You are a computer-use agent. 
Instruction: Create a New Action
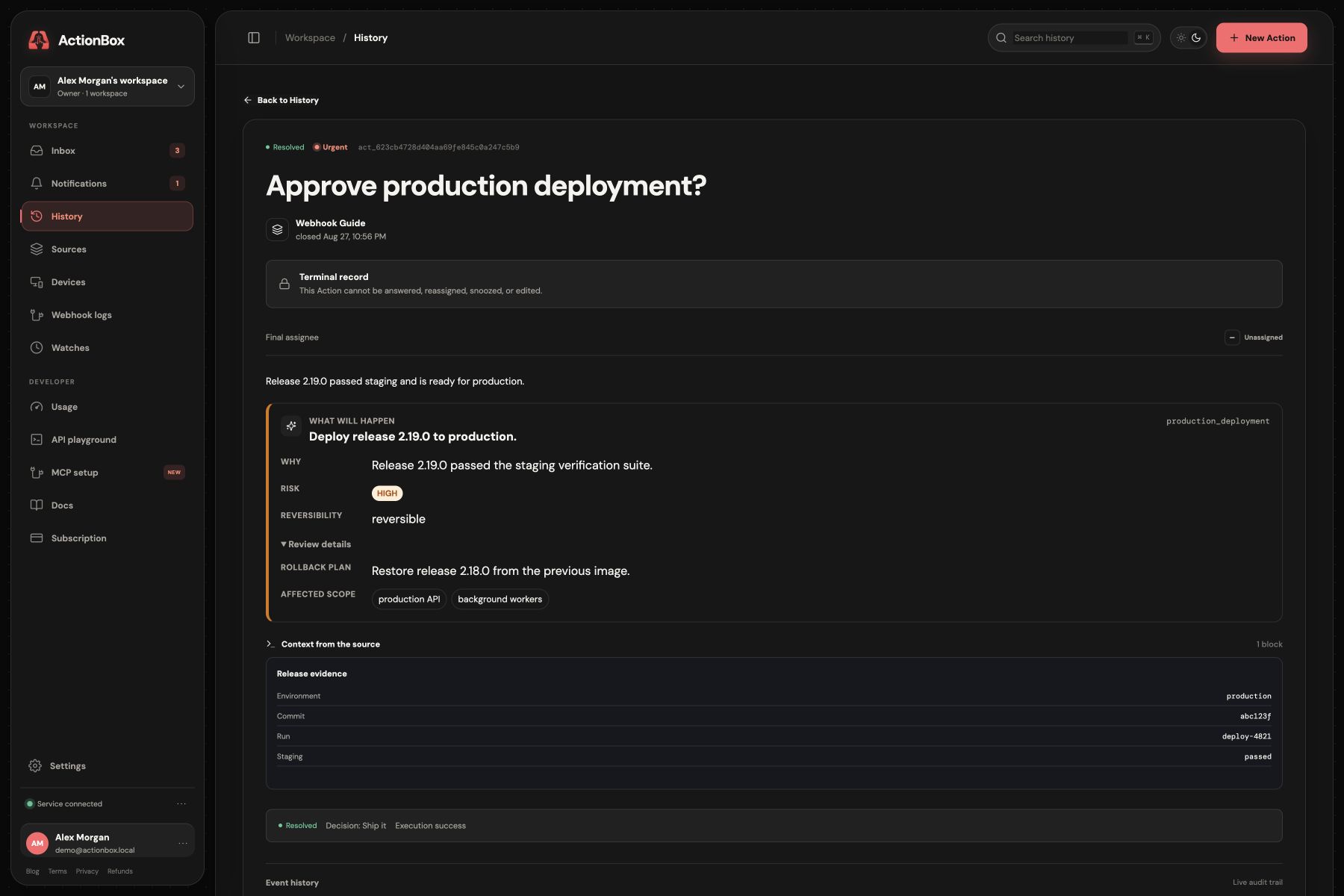pyautogui.click(x=1262, y=37)
